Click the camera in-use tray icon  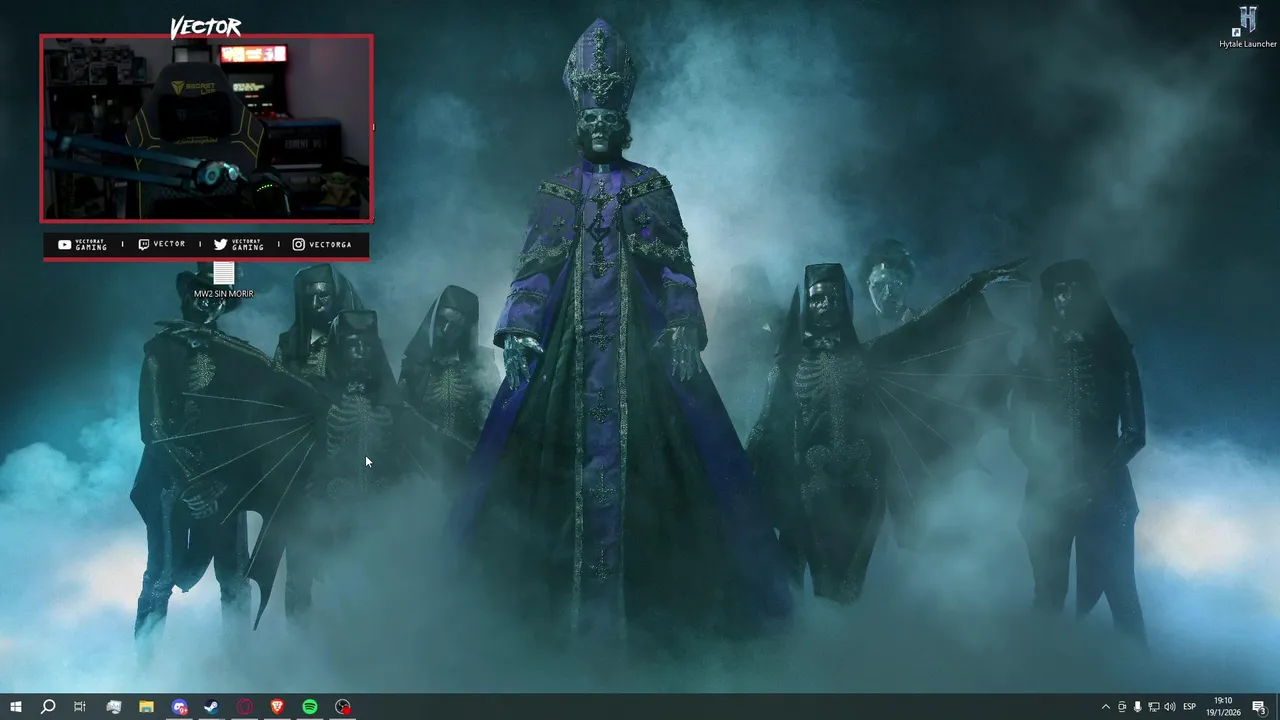(1122, 707)
